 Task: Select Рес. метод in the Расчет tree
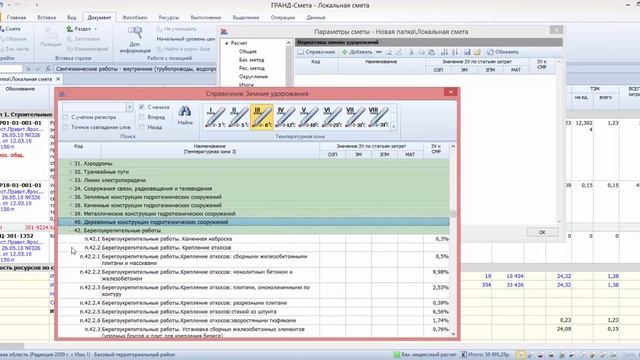tap(251, 68)
